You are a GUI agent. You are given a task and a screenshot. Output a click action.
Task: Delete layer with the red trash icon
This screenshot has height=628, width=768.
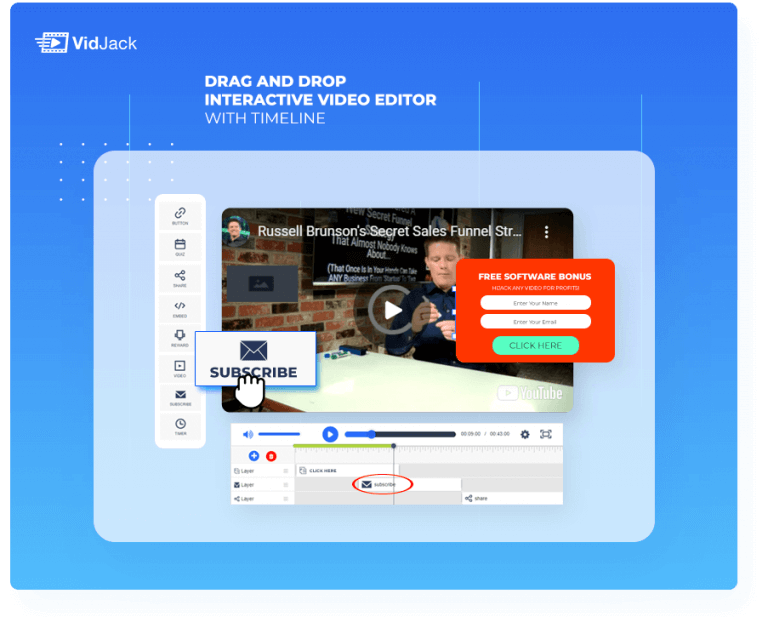271,457
